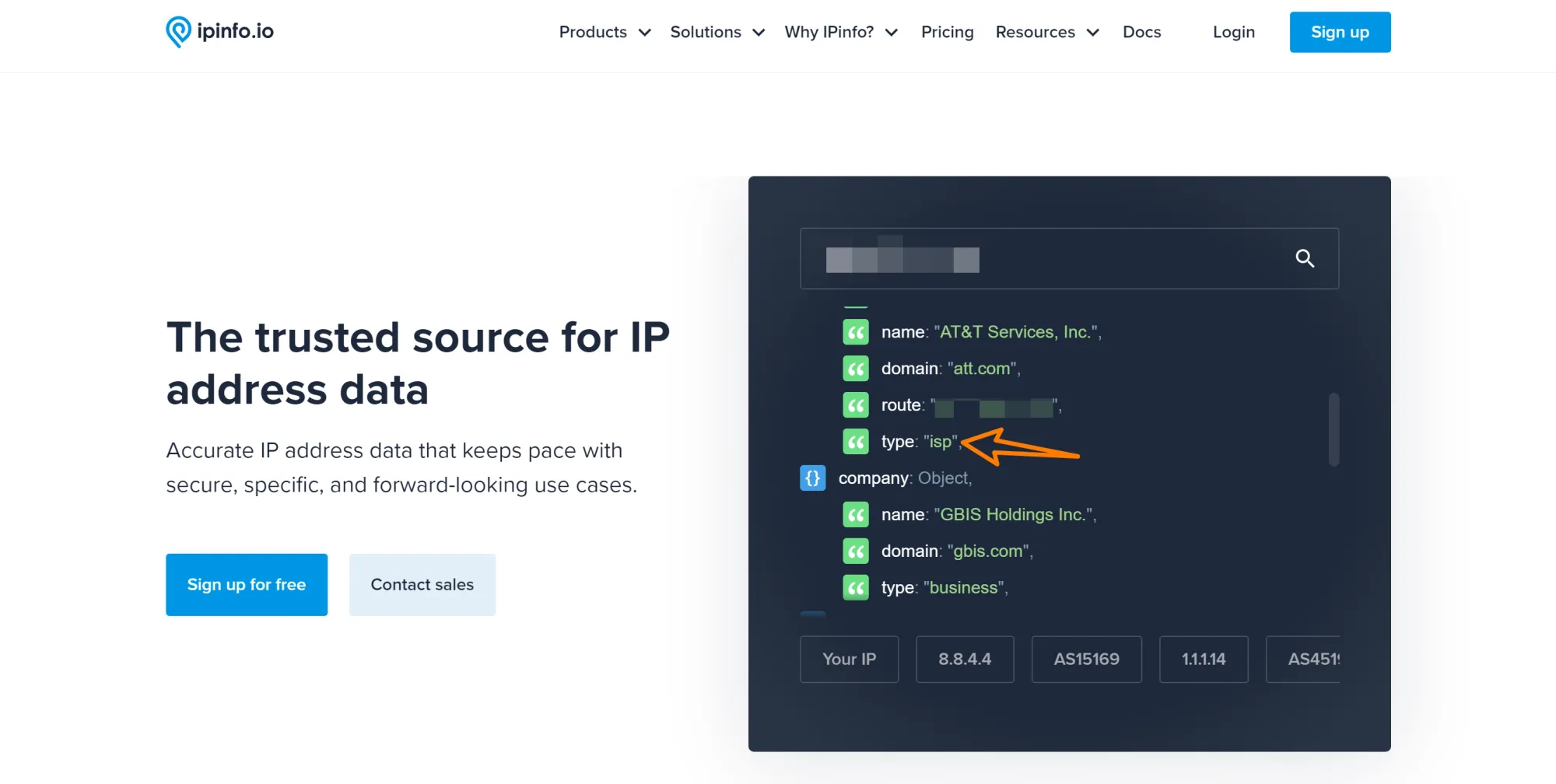Click the Login link
This screenshot has width=1556, height=784.
[1233, 32]
